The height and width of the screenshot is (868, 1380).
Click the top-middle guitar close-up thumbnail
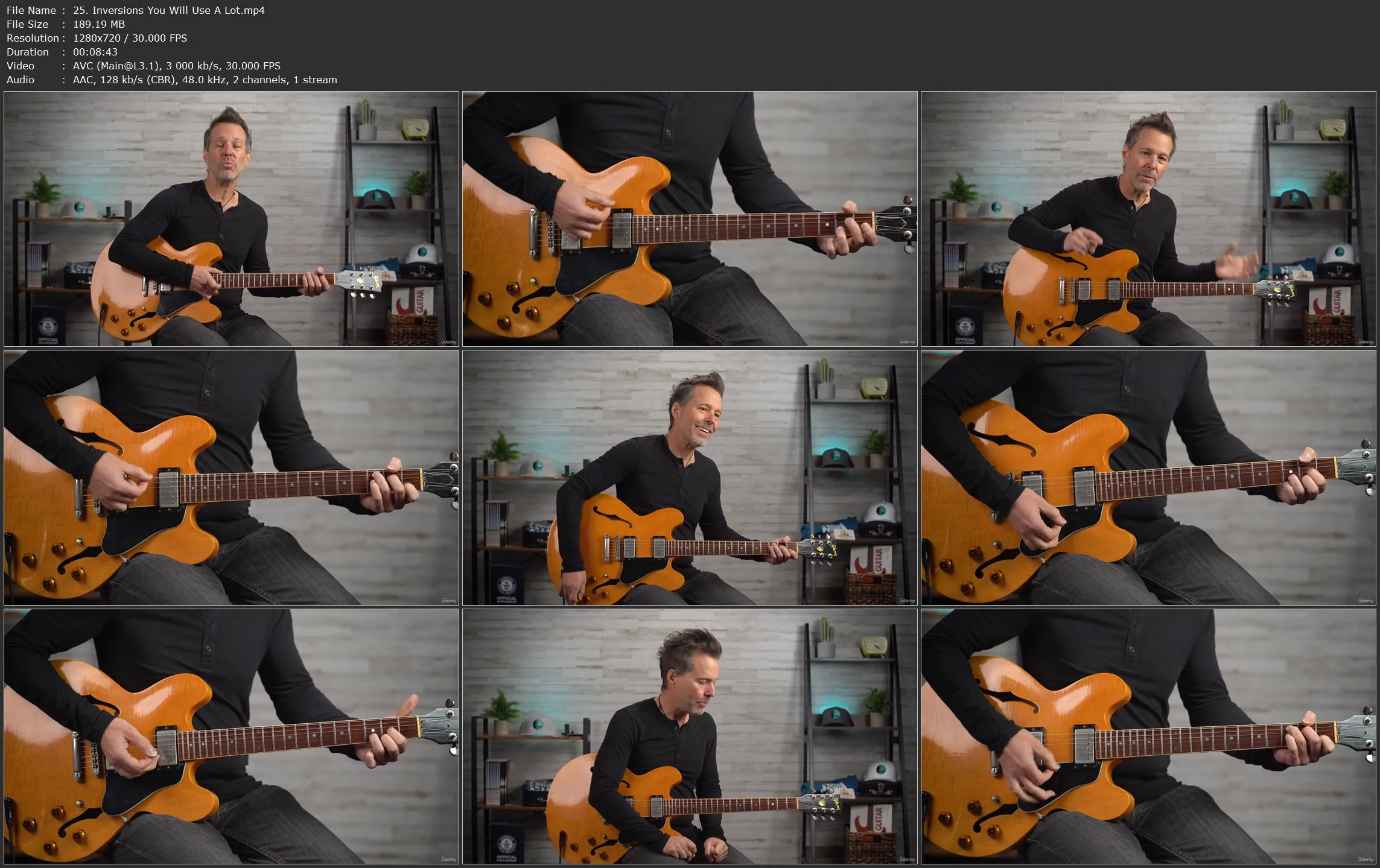point(690,219)
